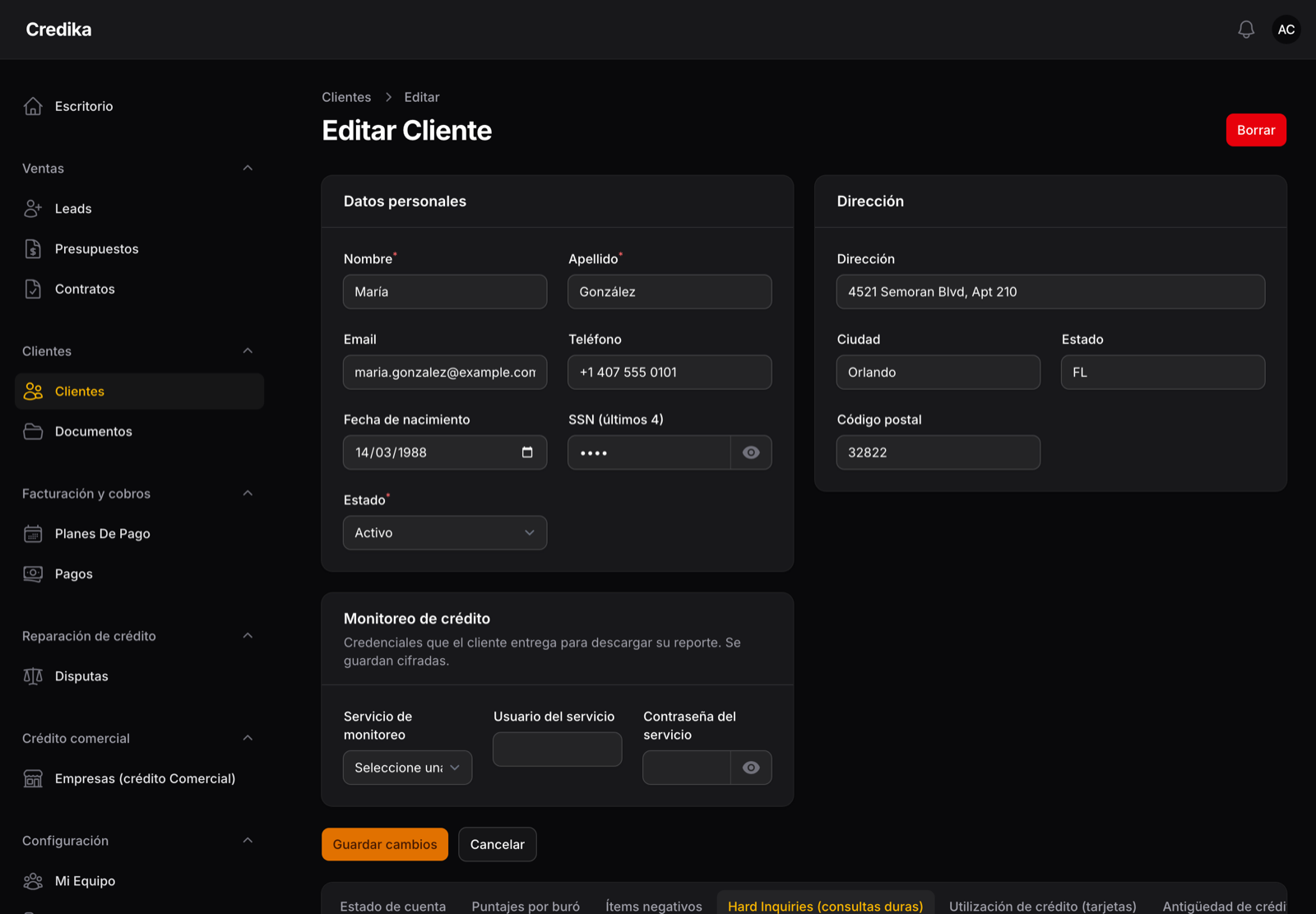Click the breadcrumb chevron separator
This screenshot has height=914, width=1316.
[x=388, y=97]
